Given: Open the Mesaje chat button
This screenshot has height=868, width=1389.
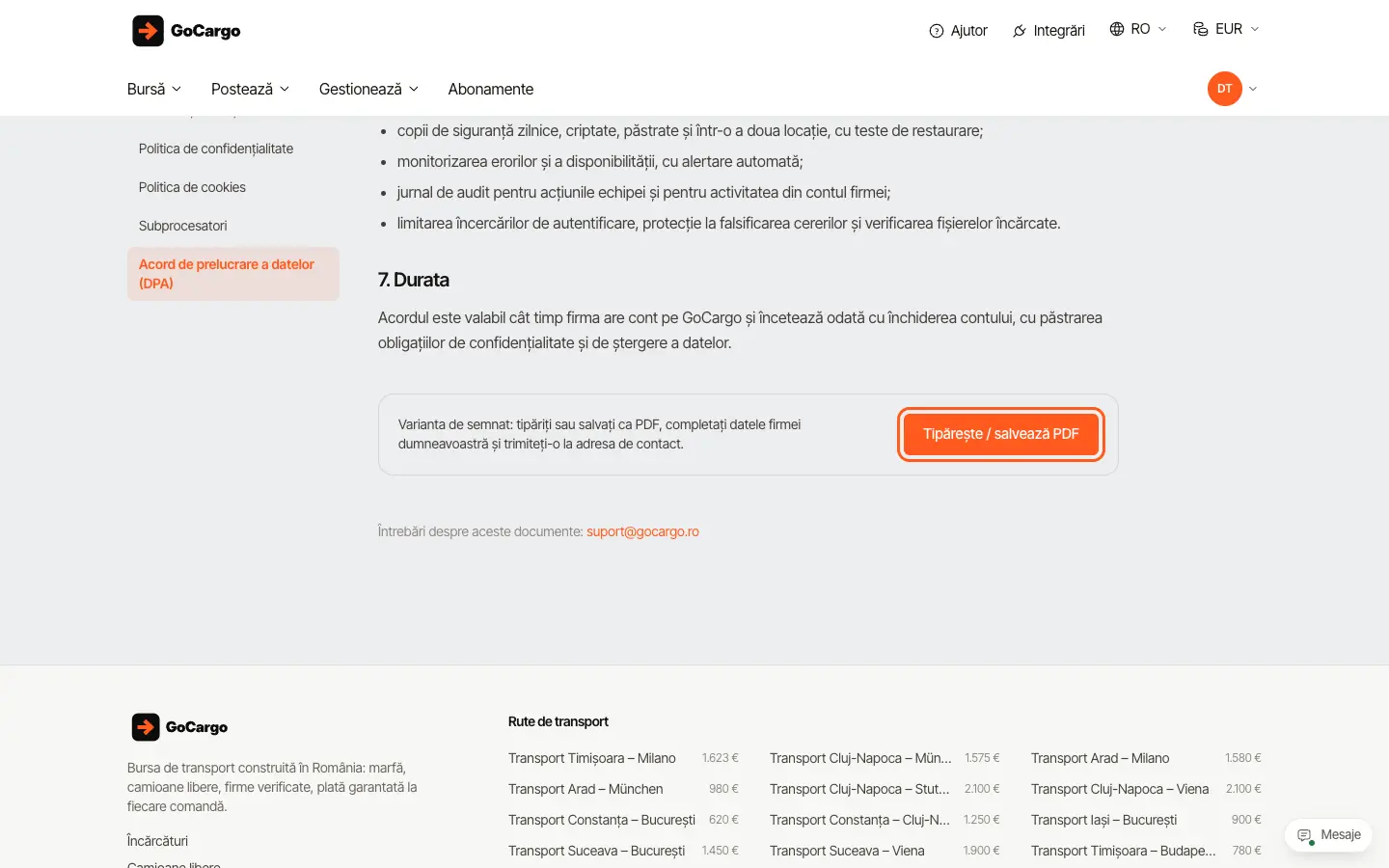Looking at the screenshot, I should (1328, 835).
